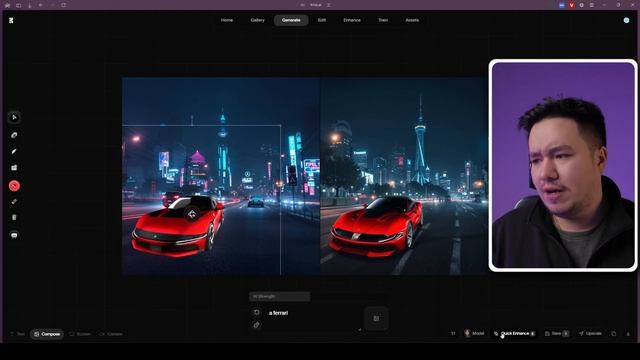Switch to the Home tab
The height and width of the screenshot is (360, 640).
click(x=227, y=20)
